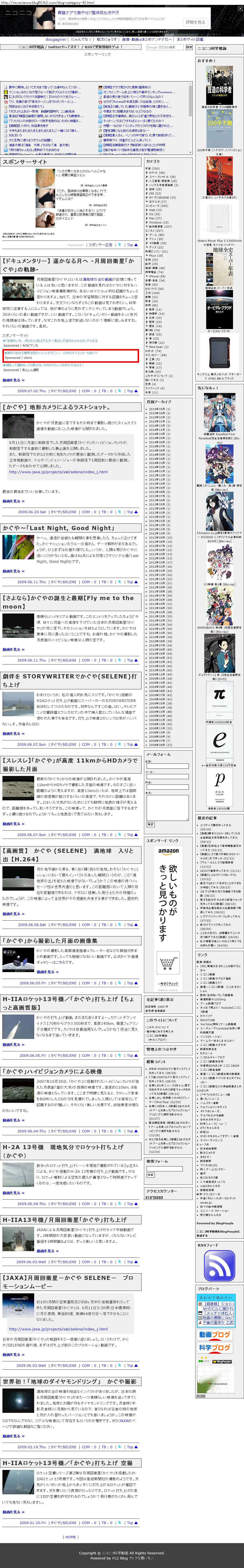Open the jaxa.jp selene URL in ラストショット post
This screenshot has height=1568, width=244.
tap(58, 472)
